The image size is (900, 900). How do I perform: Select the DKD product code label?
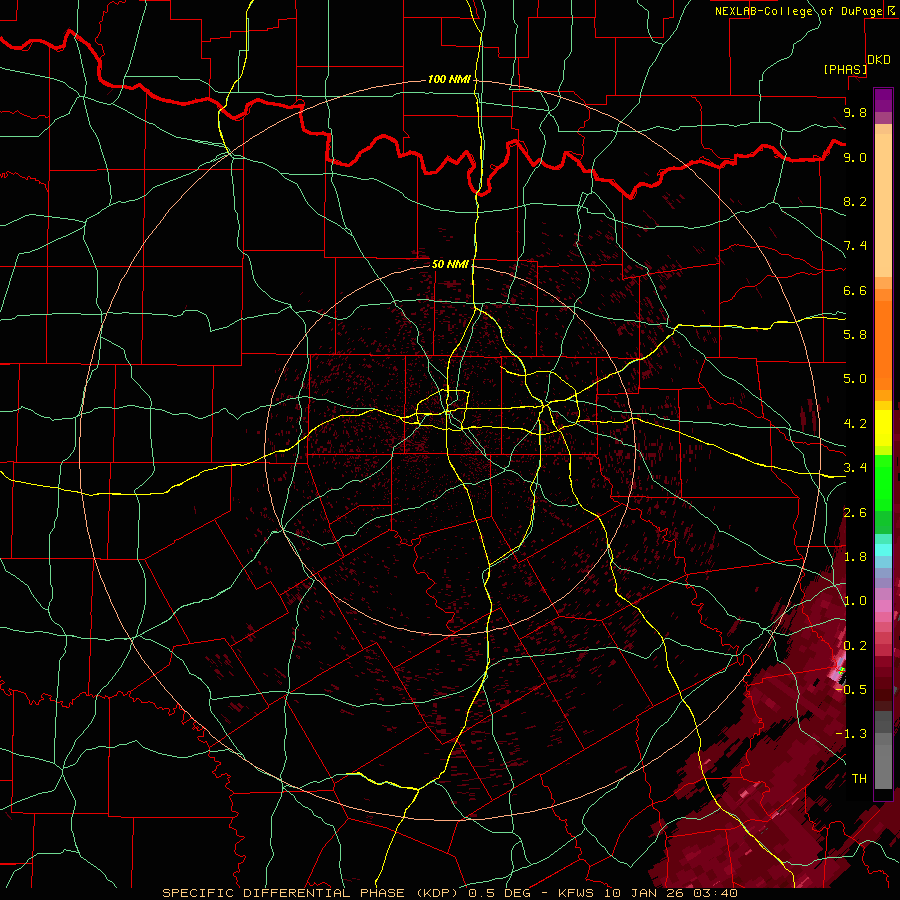pyautogui.click(x=879, y=60)
